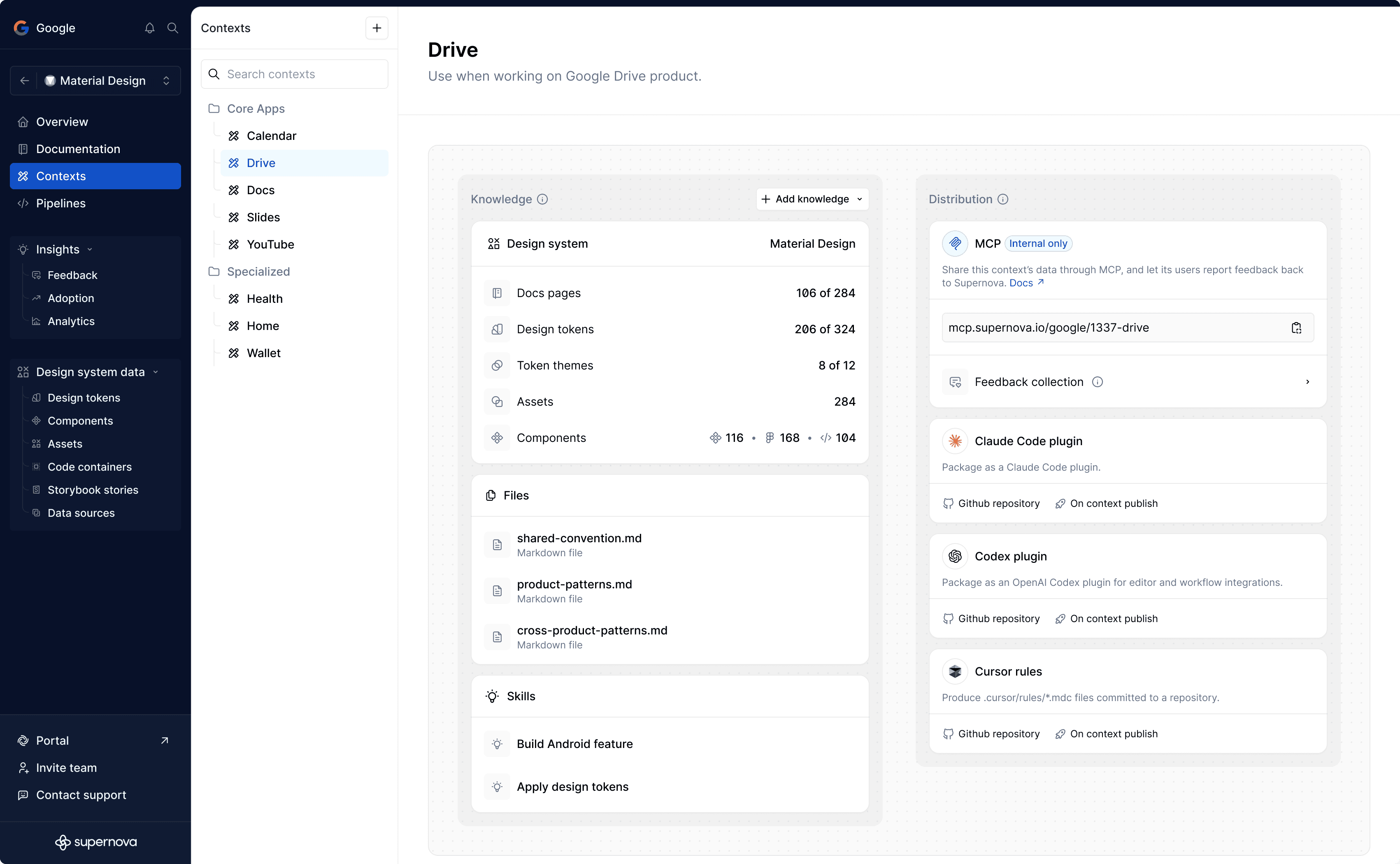The height and width of the screenshot is (864, 1400).
Task: Select the Calendar context
Action: point(304,136)
